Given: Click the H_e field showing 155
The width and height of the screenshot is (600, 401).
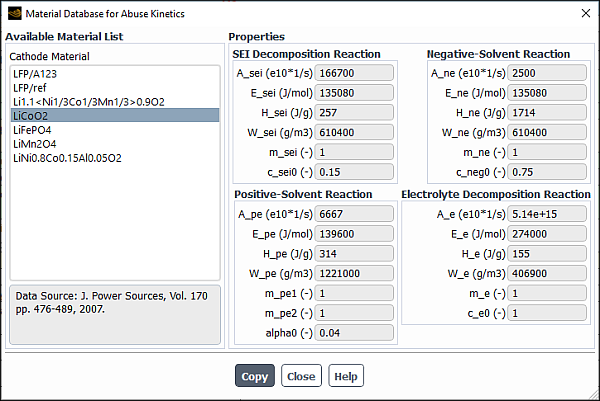Looking at the screenshot, I should click(x=547, y=254).
